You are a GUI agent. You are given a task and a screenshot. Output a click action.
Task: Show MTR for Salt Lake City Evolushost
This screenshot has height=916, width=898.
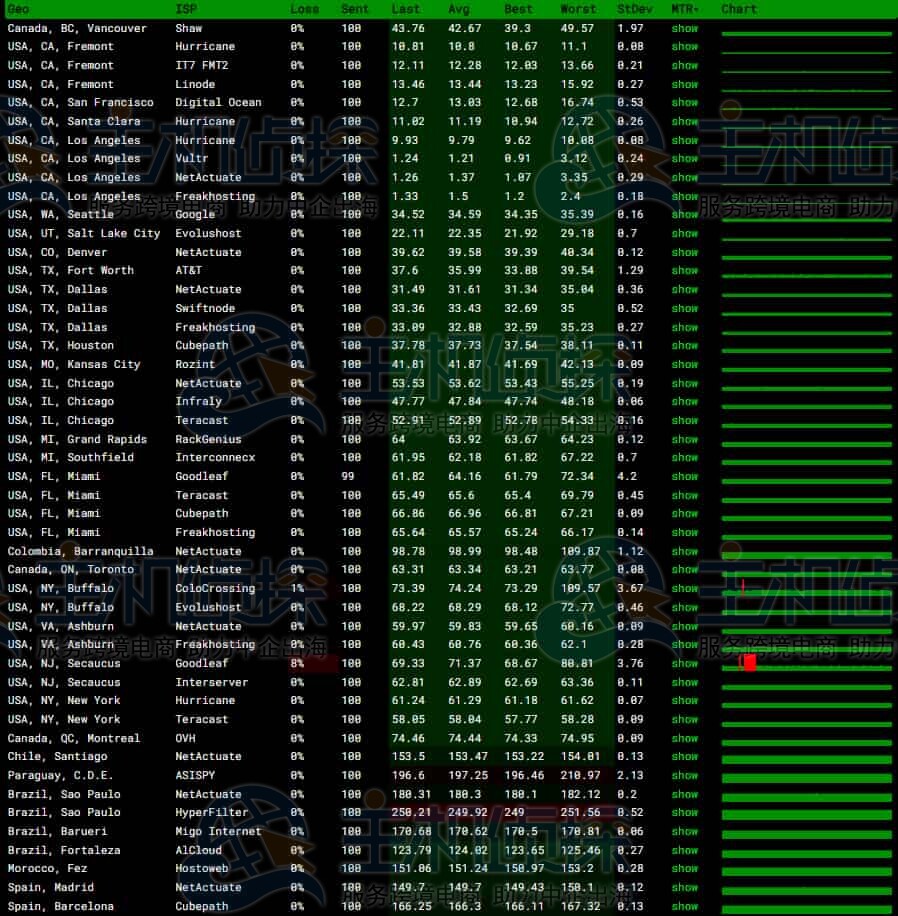pyautogui.click(x=685, y=233)
